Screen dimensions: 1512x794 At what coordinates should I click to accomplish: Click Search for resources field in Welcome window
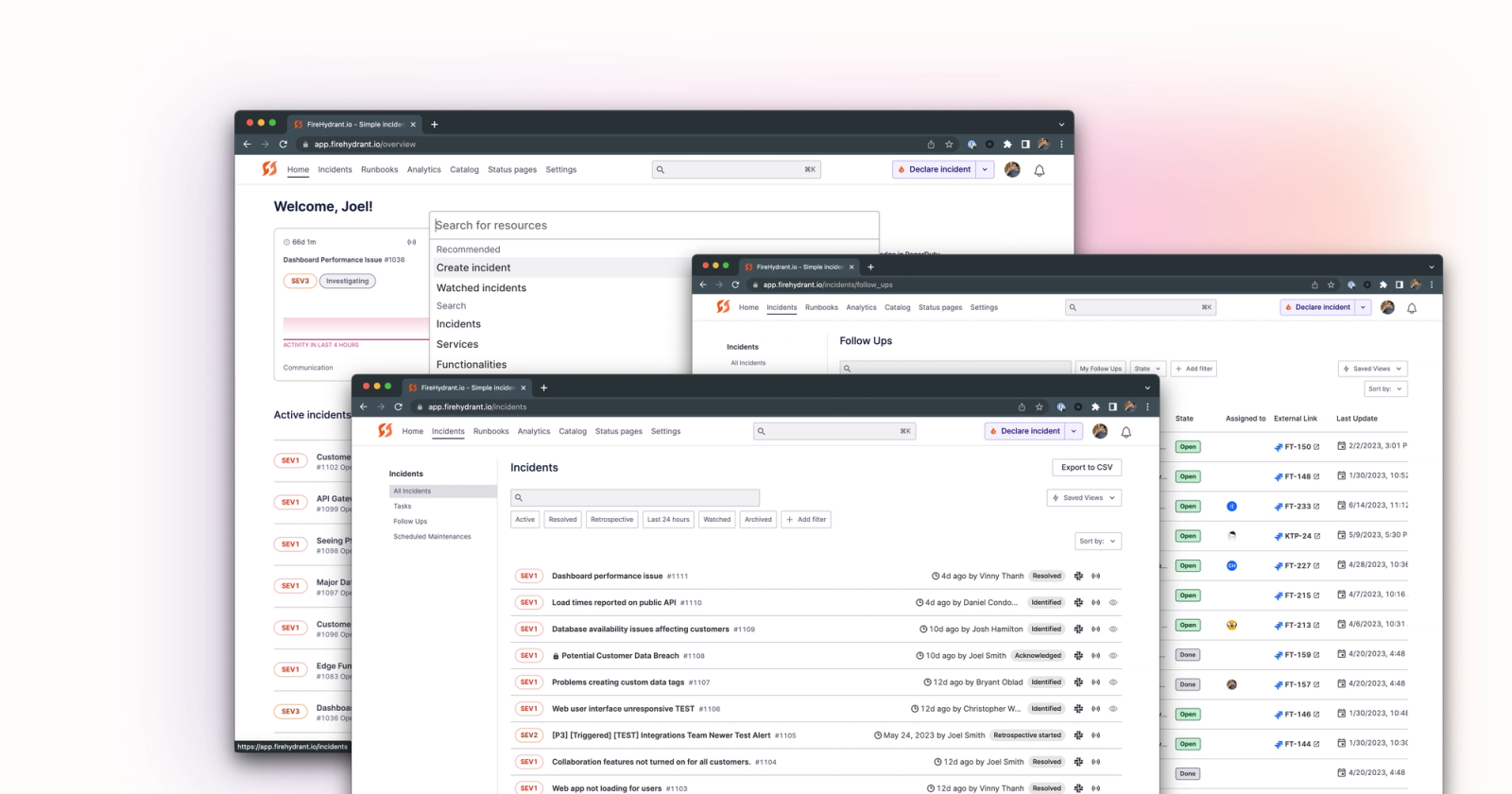click(x=654, y=225)
